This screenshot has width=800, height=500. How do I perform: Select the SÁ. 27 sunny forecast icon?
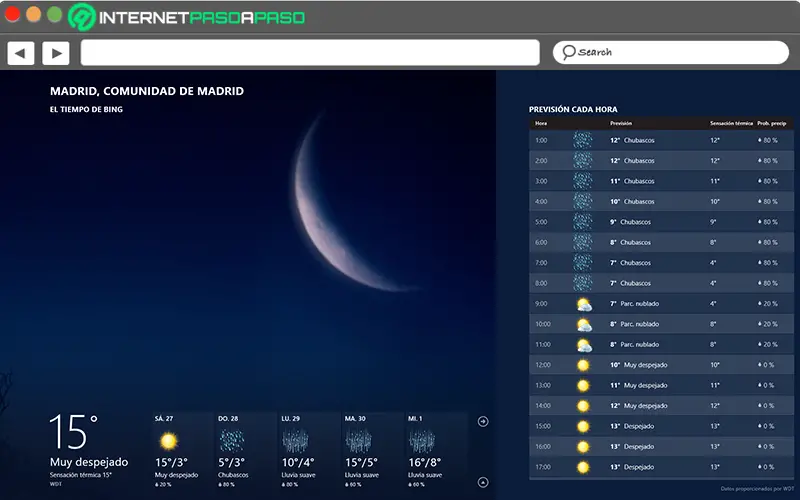[x=168, y=441]
